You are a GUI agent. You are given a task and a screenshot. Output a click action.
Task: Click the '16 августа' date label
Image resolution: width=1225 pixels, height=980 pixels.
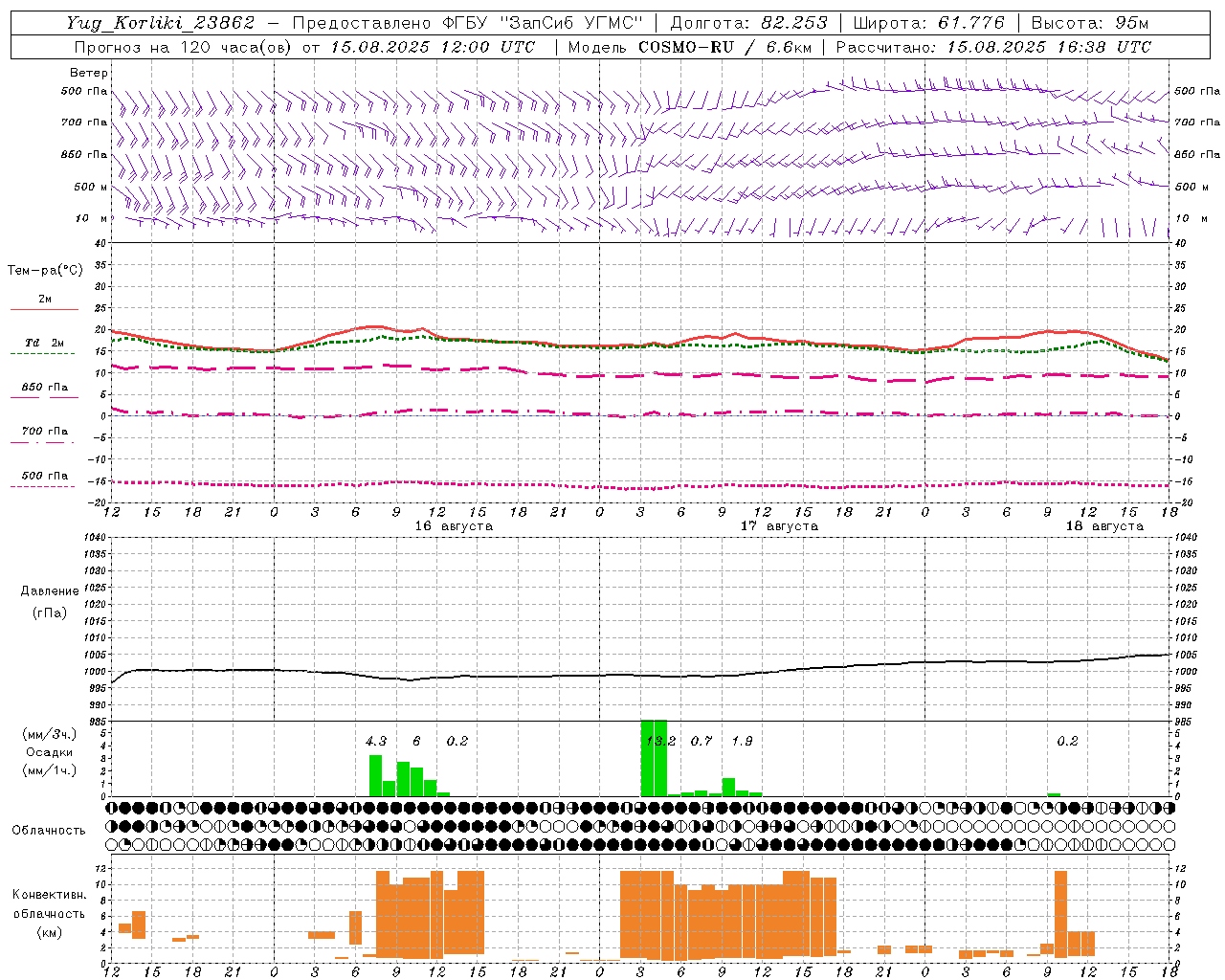(x=454, y=526)
